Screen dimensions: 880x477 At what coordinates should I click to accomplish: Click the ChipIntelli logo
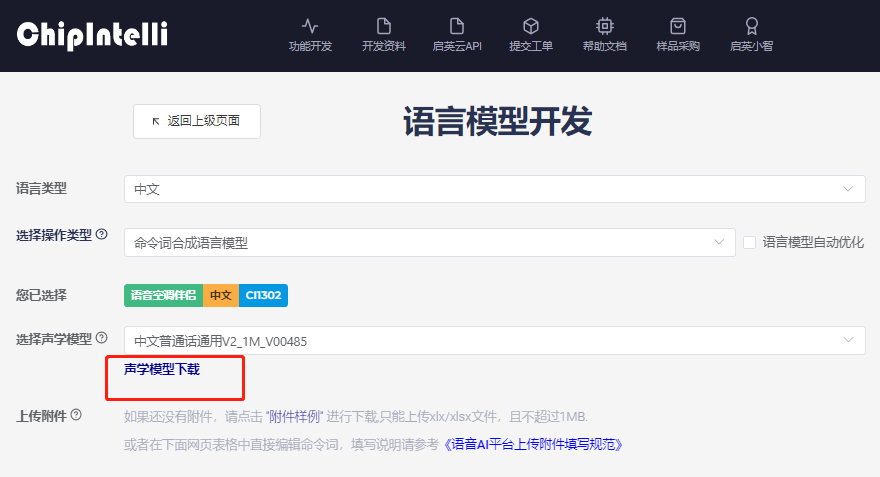pos(92,35)
